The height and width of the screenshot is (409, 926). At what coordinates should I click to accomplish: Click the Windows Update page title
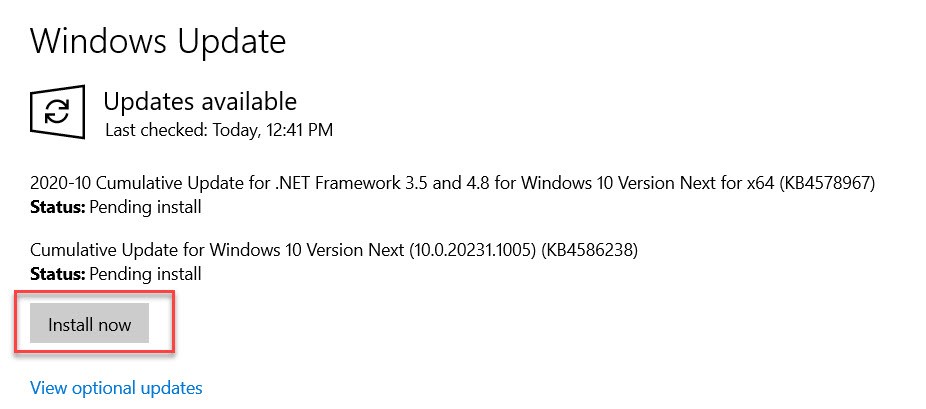pos(158,41)
